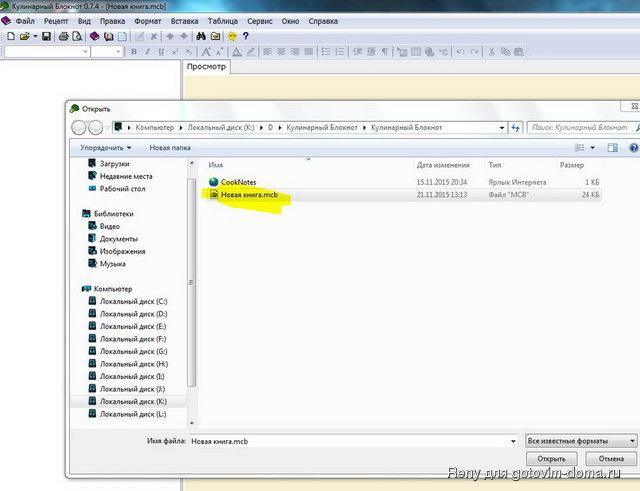Center align text

coord(281,51)
